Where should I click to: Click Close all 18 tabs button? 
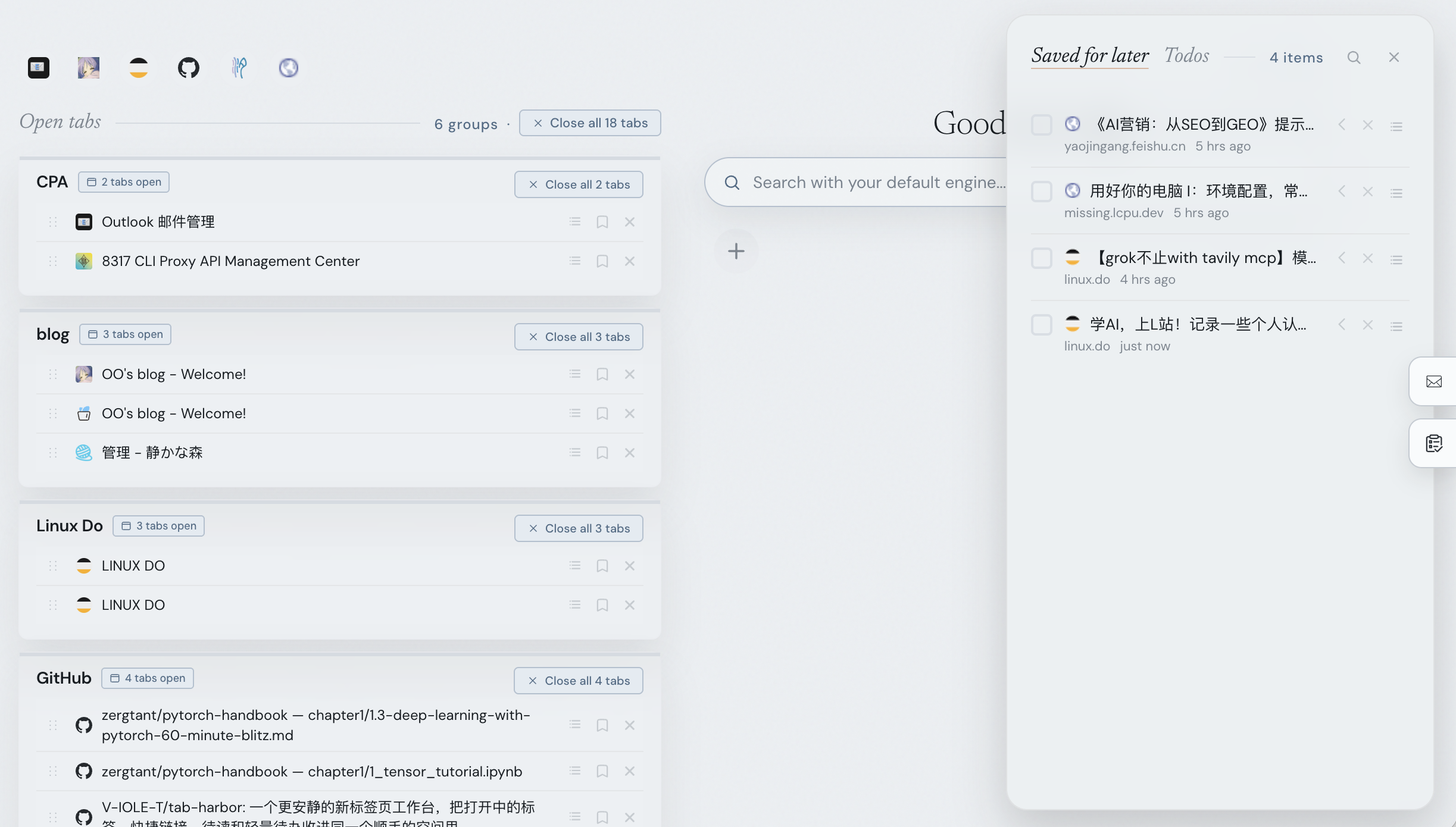pos(590,123)
